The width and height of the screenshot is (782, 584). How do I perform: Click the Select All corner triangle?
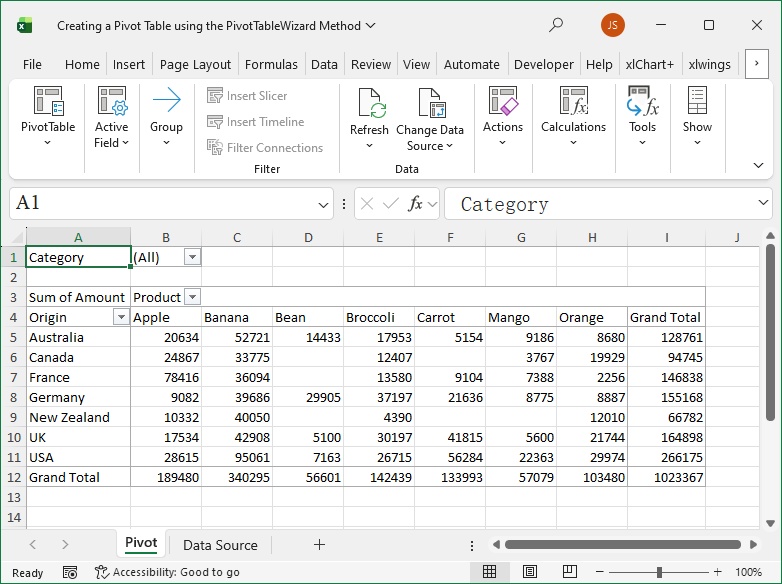click(19, 237)
